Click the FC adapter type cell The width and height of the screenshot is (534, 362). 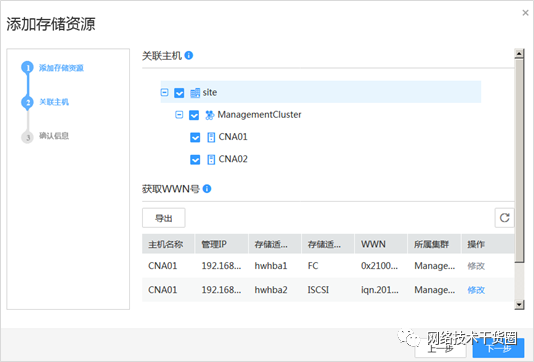coord(313,266)
